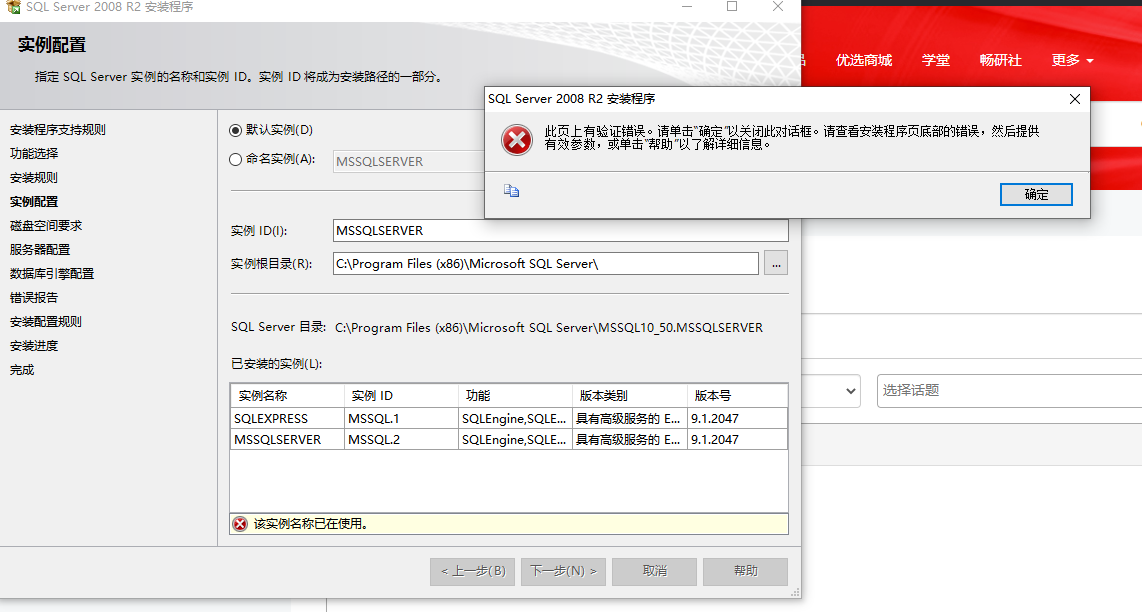Open the 磁盘空间要求 step
Screen dimensions: 1142x612
pyautogui.click(x=46, y=226)
